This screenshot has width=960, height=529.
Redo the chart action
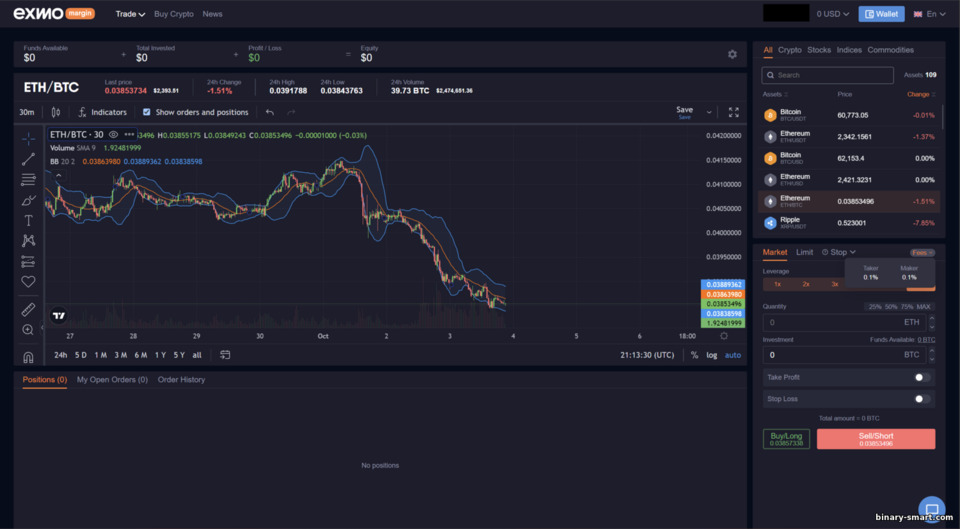pyautogui.click(x=291, y=112)
